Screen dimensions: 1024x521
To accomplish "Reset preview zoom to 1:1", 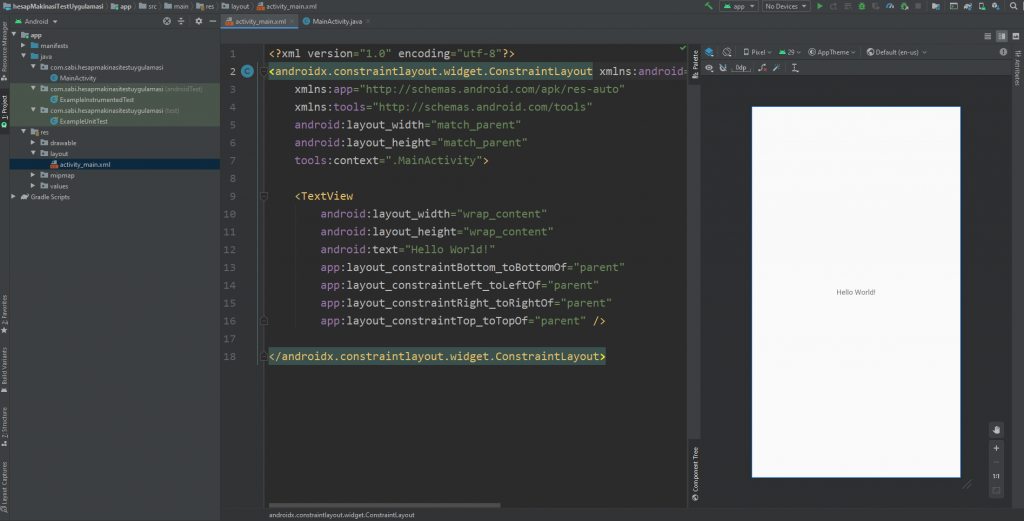I will 996,476.
